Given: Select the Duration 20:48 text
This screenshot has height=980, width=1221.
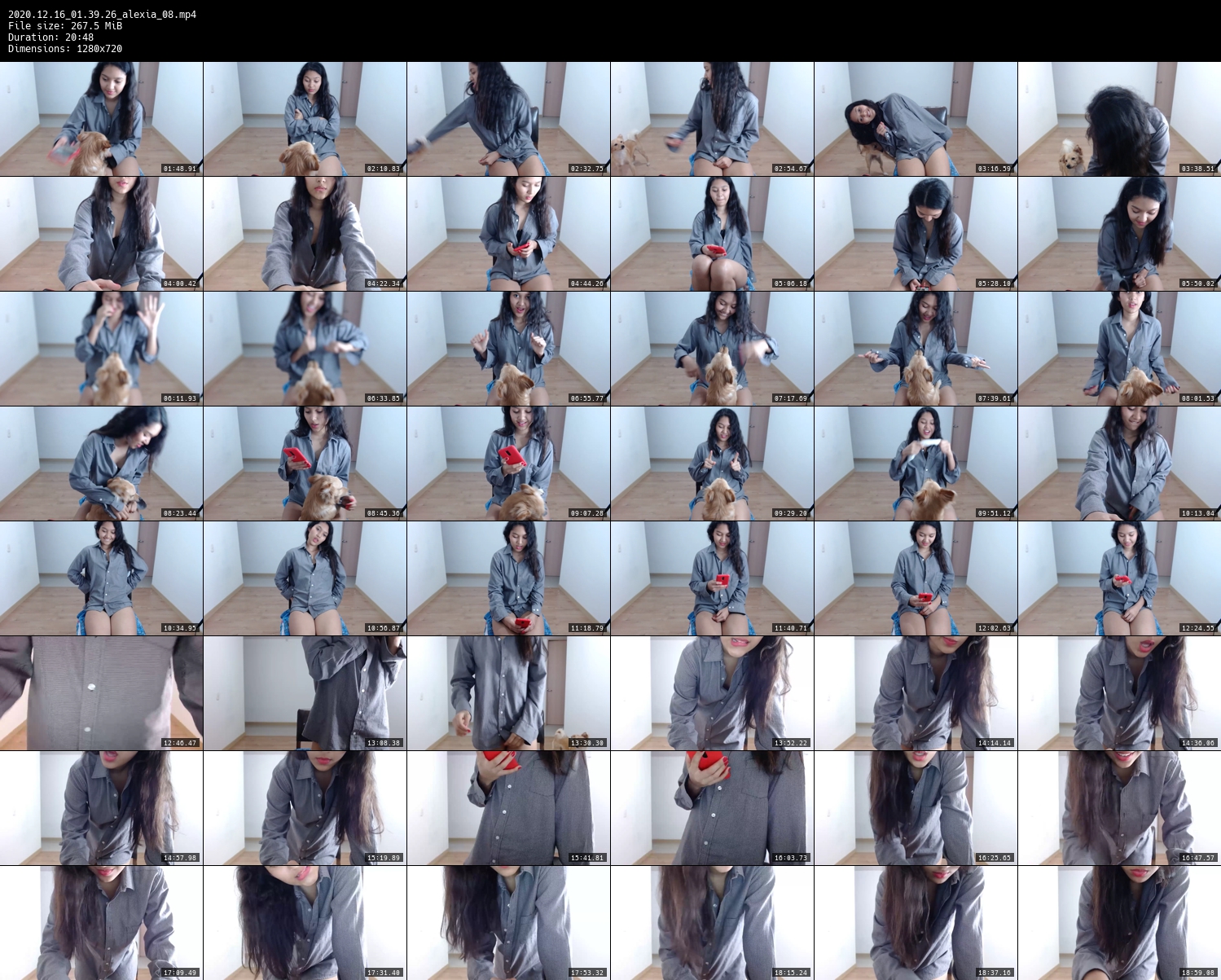Looking at the screenshot, I should (x=51, y=37).
